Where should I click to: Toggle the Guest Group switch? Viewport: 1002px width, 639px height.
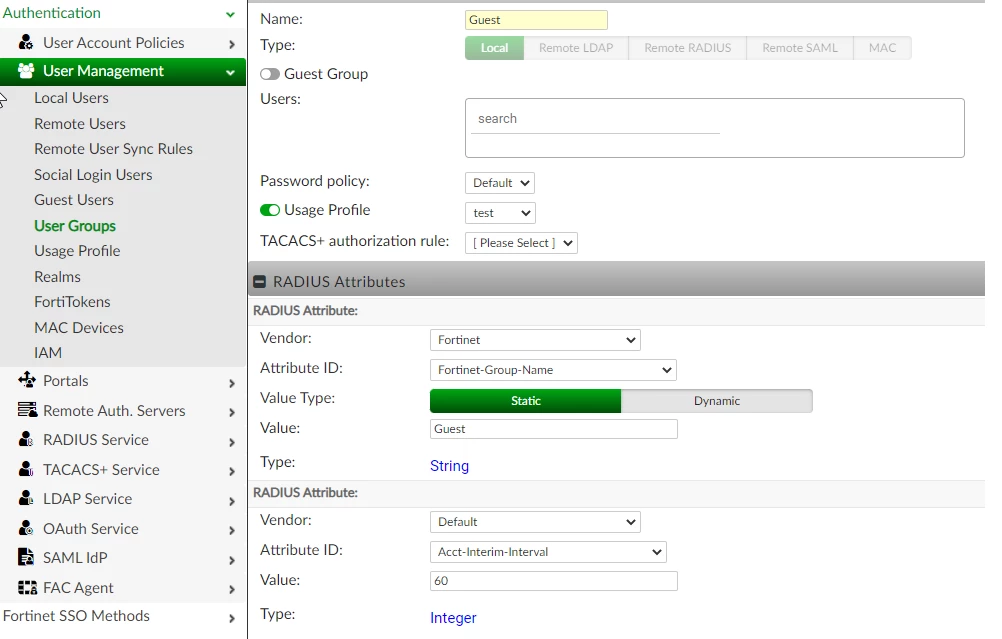pyautogui.click(x=270, y=74)
